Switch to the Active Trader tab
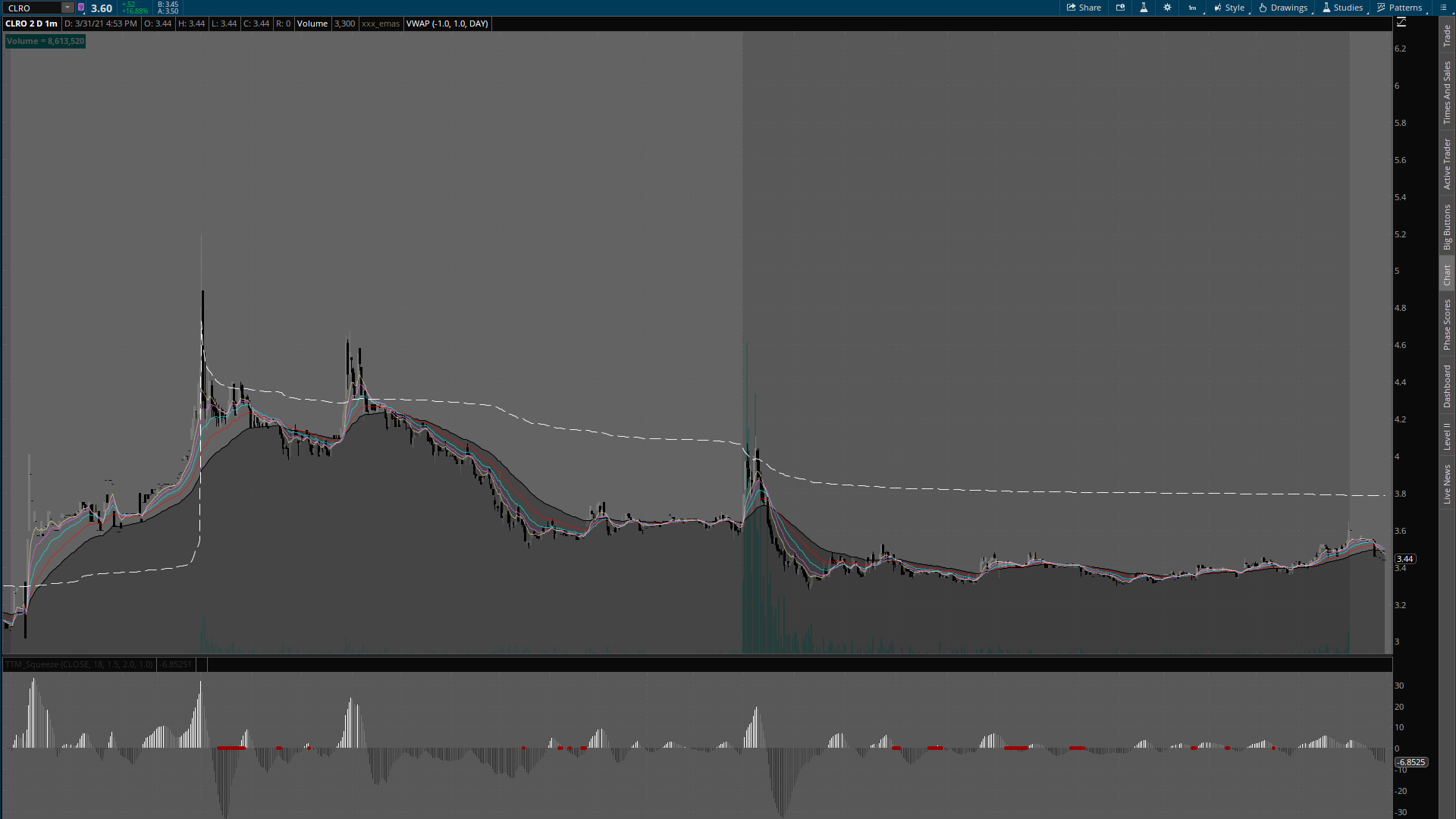The width and height of the screenshot is (1456, 819). pos(1447,164)
